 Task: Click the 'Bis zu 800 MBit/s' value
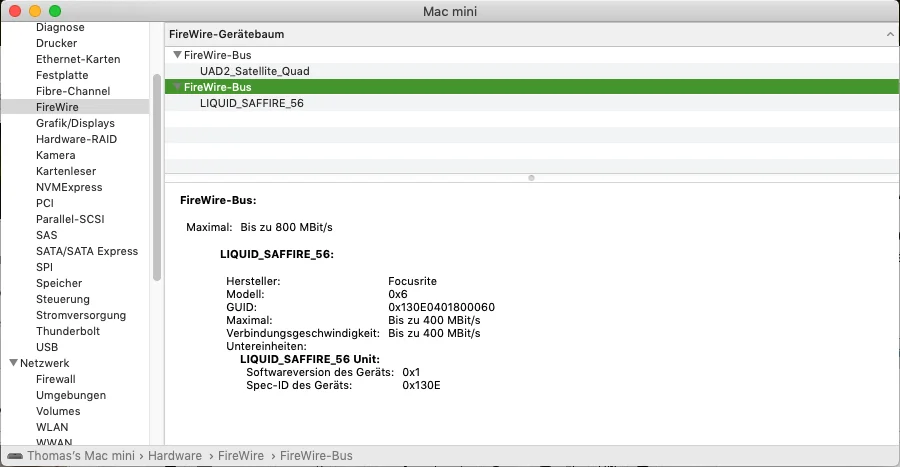click(x=286, y=227)
